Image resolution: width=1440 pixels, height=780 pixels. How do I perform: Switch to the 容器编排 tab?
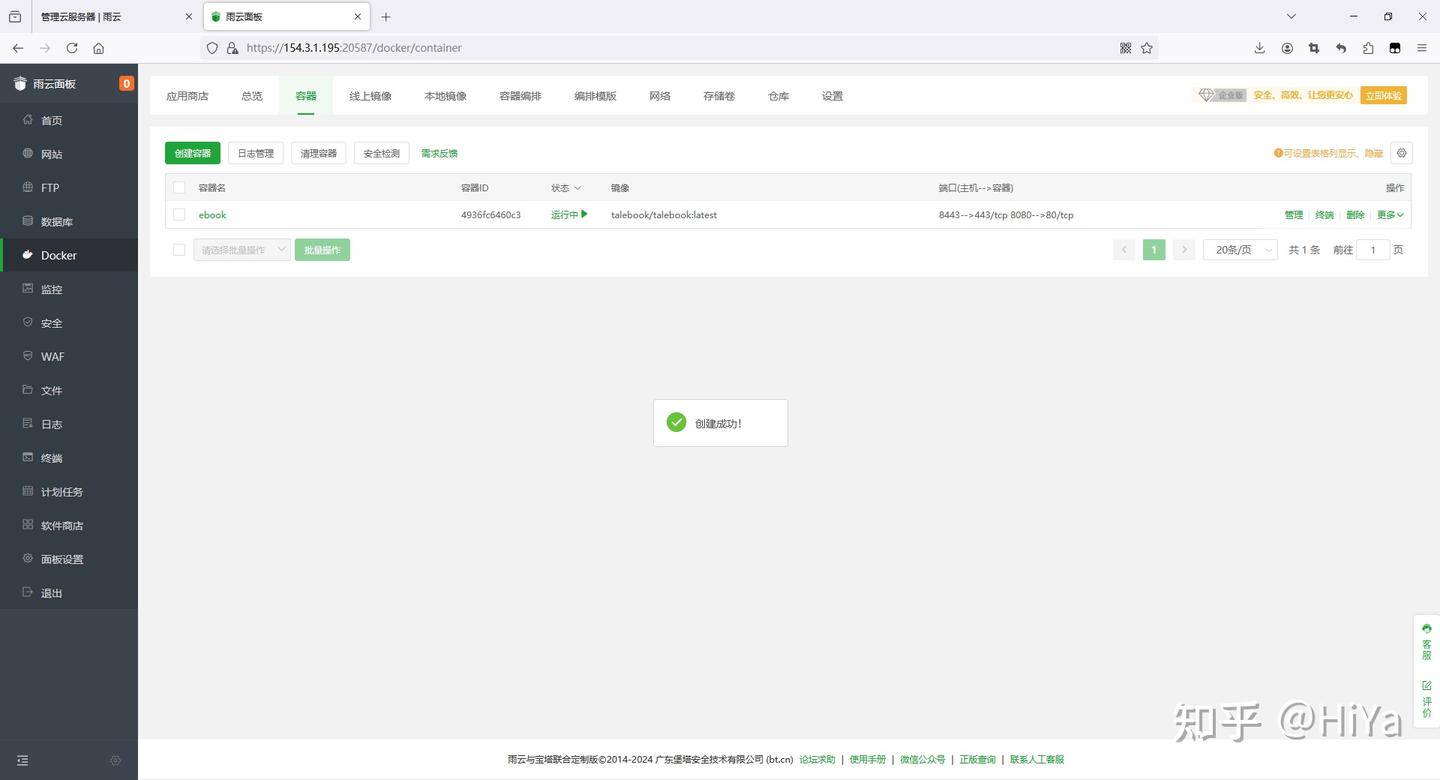[x=520, y=96]
